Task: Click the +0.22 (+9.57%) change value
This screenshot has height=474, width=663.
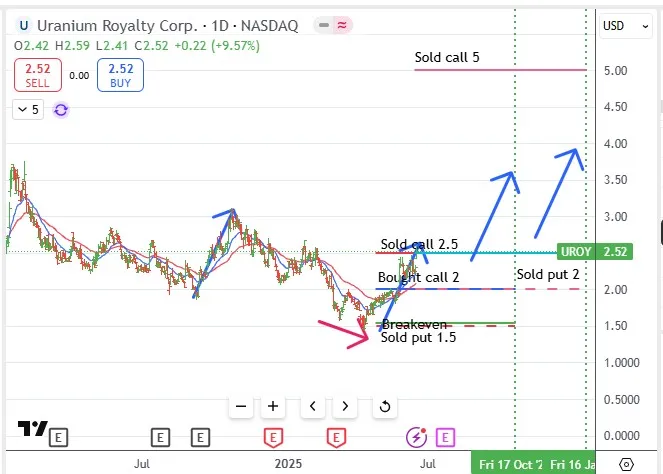Action: click(x=217, y=46)
